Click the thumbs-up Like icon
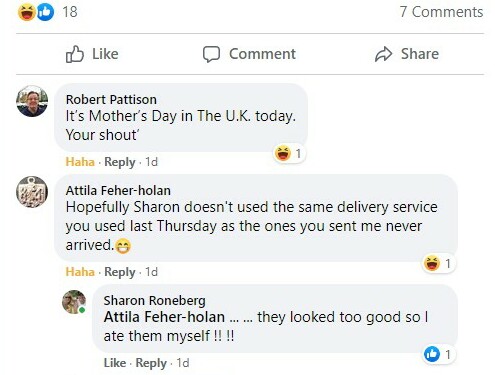The image size is (495, 375). [x=75, y=54]
